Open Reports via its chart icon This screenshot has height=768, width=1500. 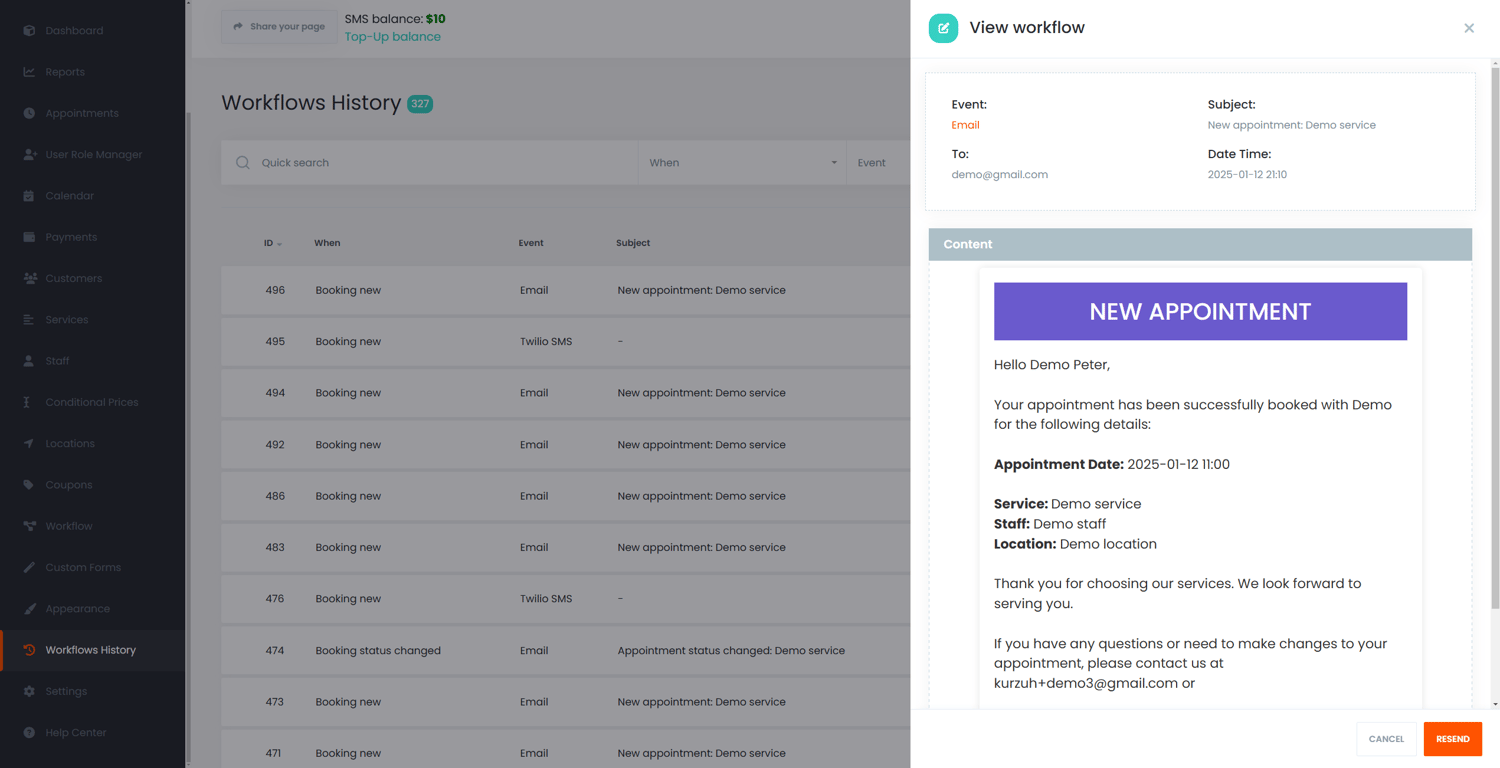click(29, 72)
